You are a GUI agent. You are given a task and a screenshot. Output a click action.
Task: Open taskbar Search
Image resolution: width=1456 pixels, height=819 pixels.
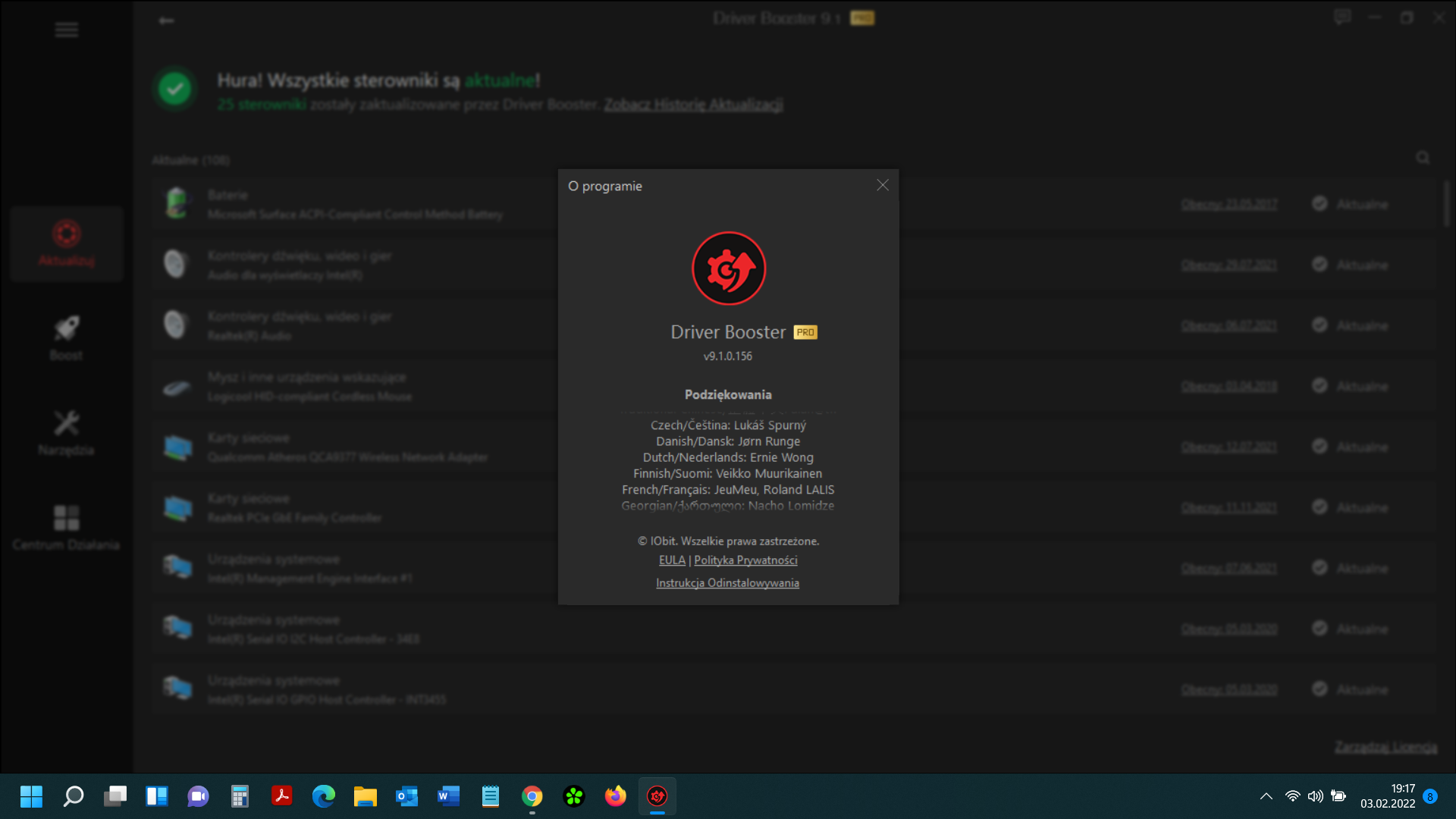tap(73, 796)
